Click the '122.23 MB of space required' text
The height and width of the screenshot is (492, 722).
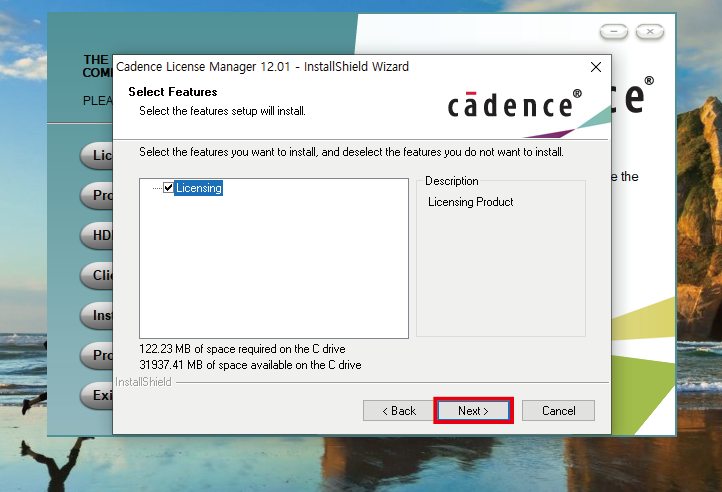click(242, 349)
